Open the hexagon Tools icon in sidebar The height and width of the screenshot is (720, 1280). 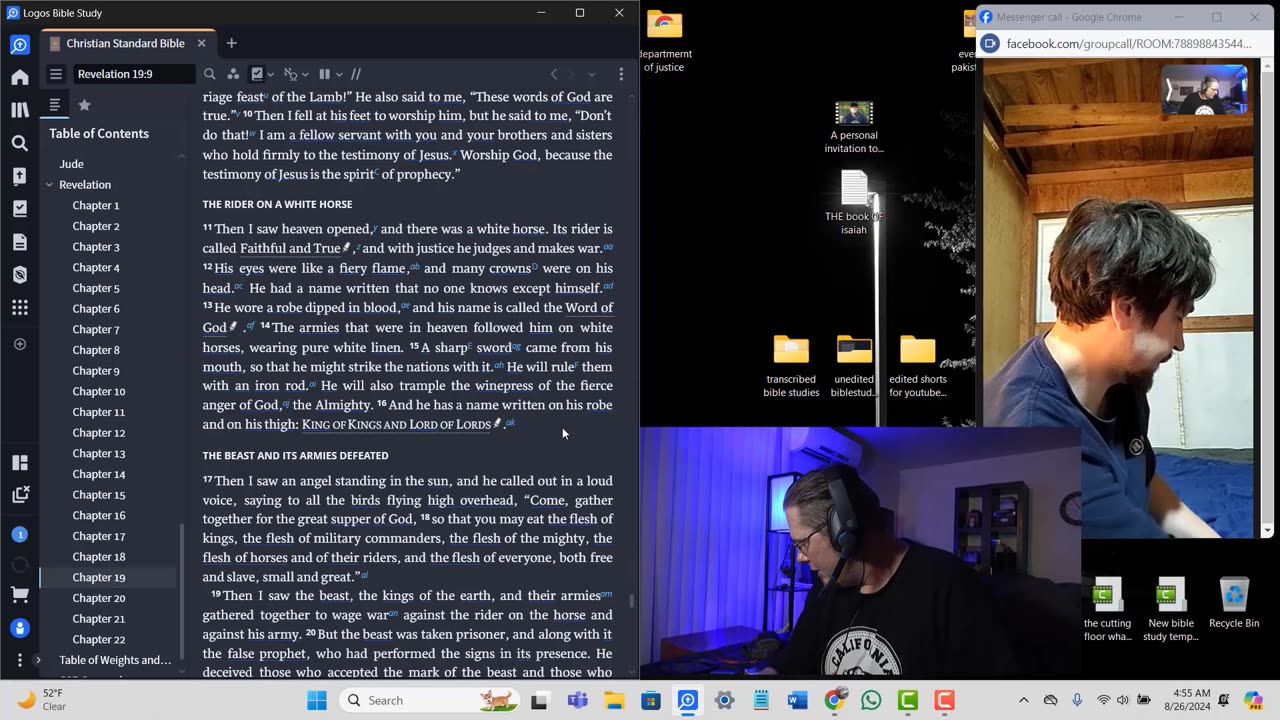(19, 275)
